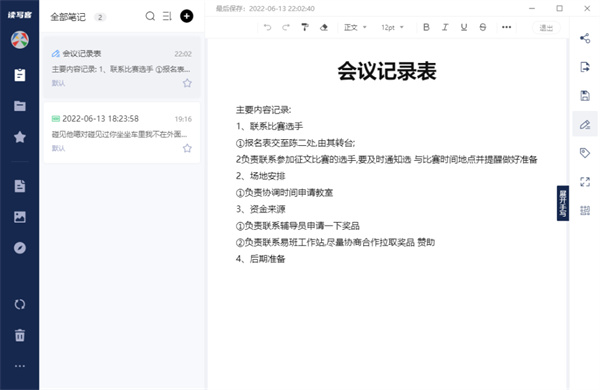The image size is (600, 390).
Task: Open the 12pt font size dropdown
Action: click(392, 27)
